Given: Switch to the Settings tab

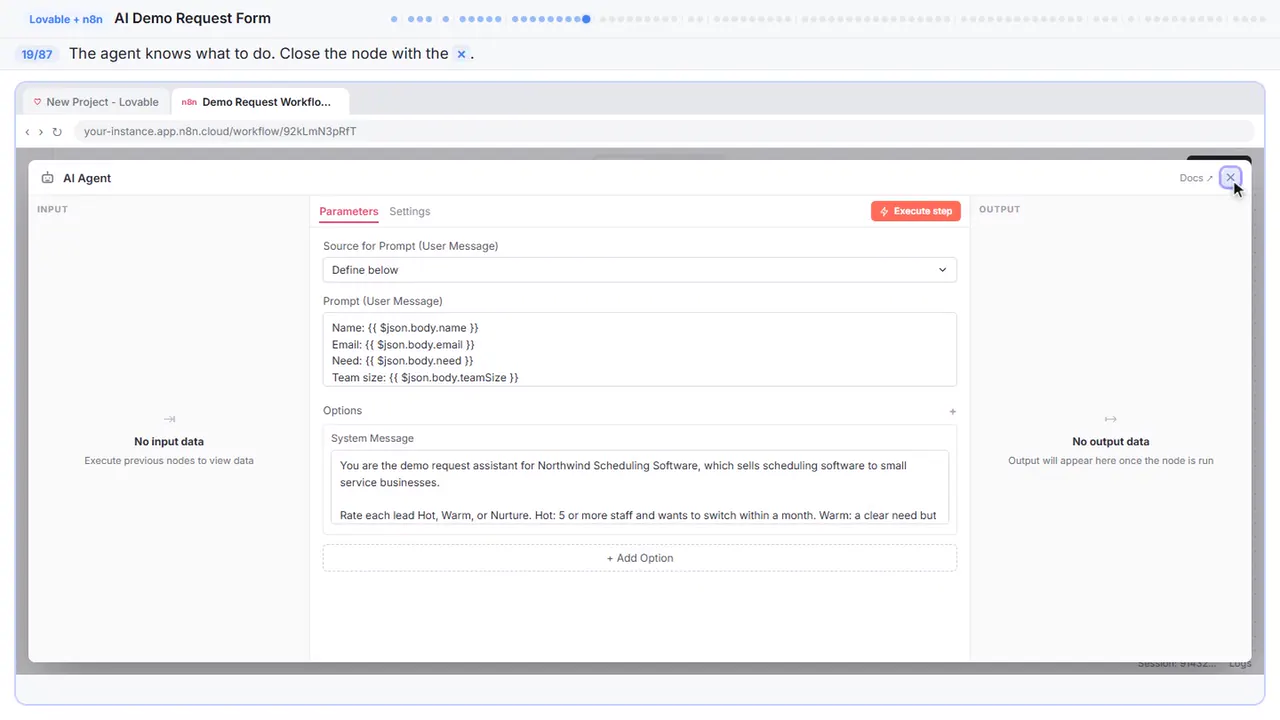Looking at the screenshot, I should (410, 211).
